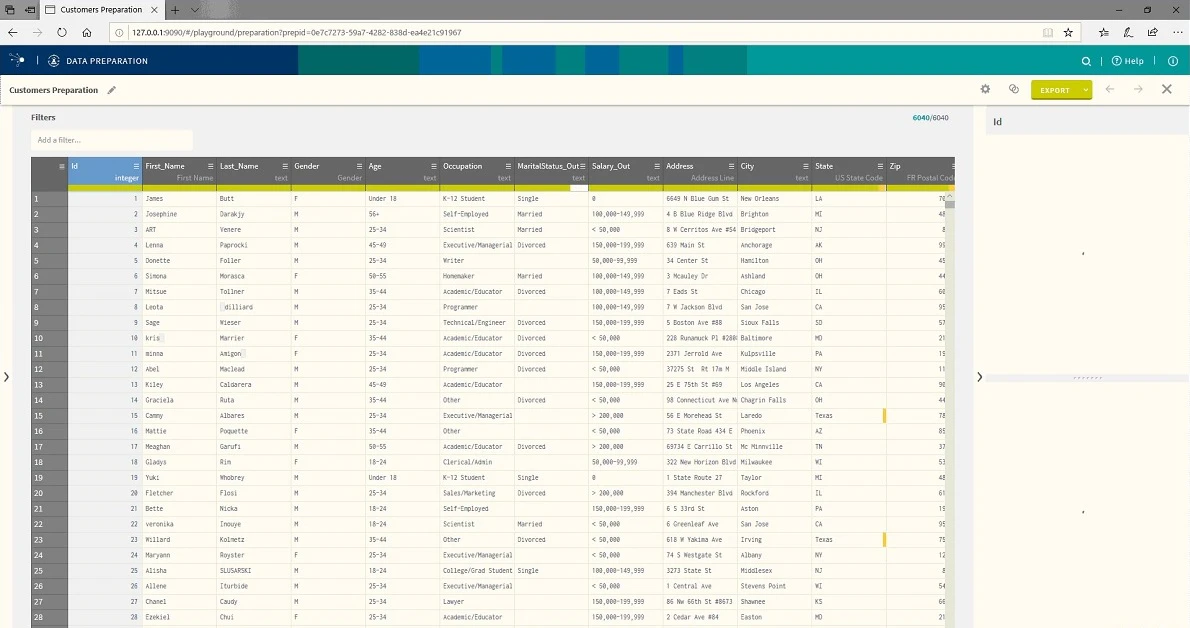Open the info icon in the header
This screenshot has height=628, width=1190.
pos(1173,61)
